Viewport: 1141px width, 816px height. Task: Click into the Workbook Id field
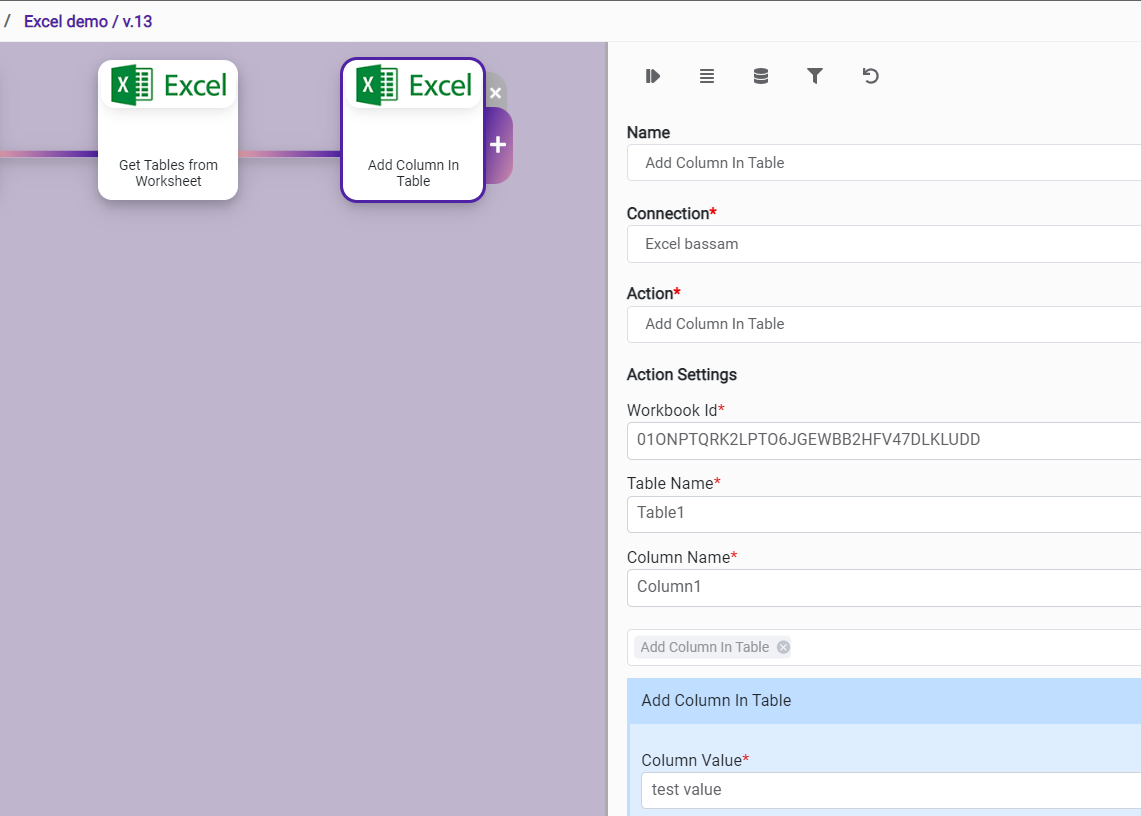pyautogui.click(x=880, y=440)
